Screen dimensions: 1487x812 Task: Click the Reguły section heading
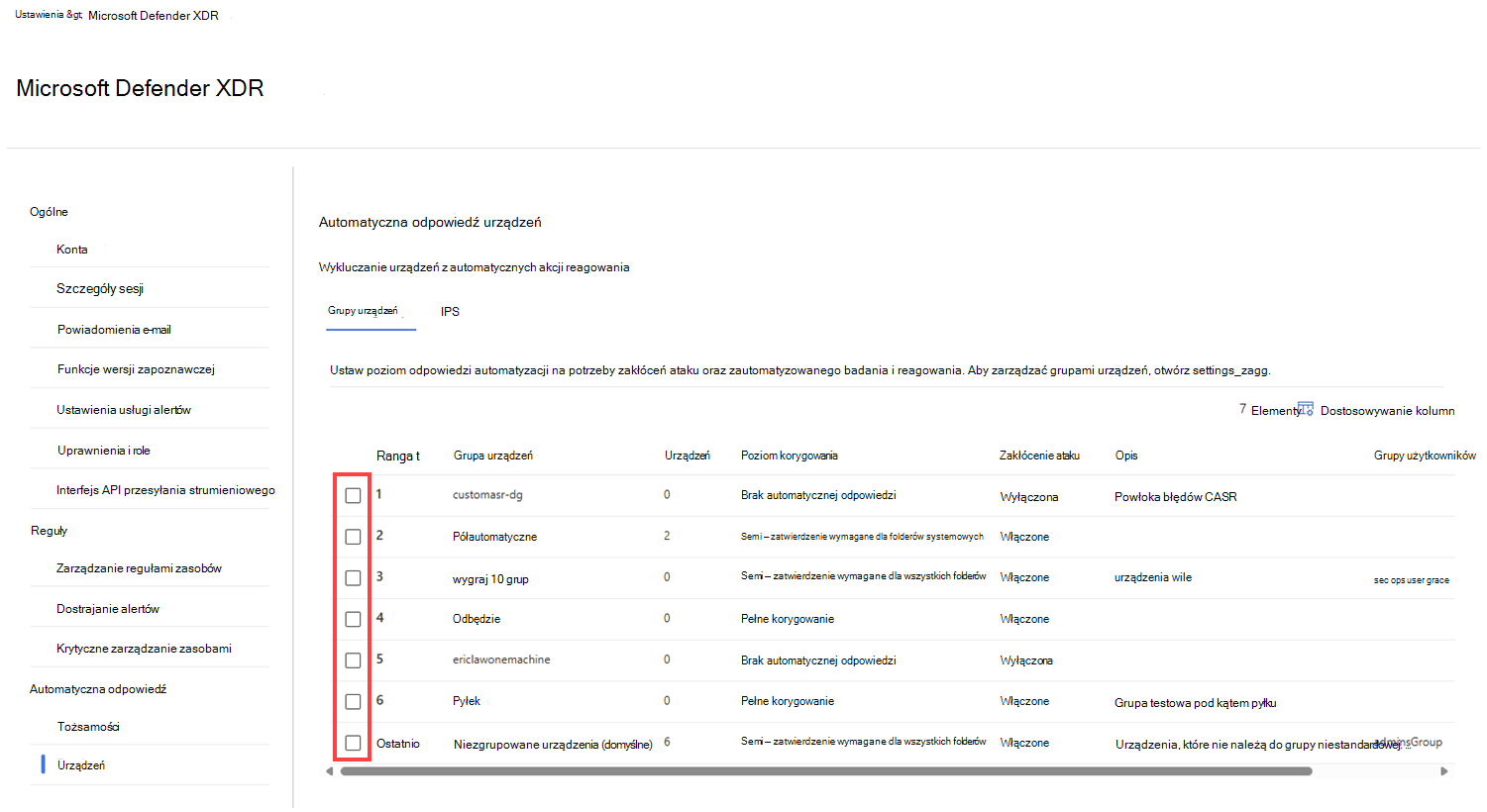pyautogui.click(x=49, y=531)
